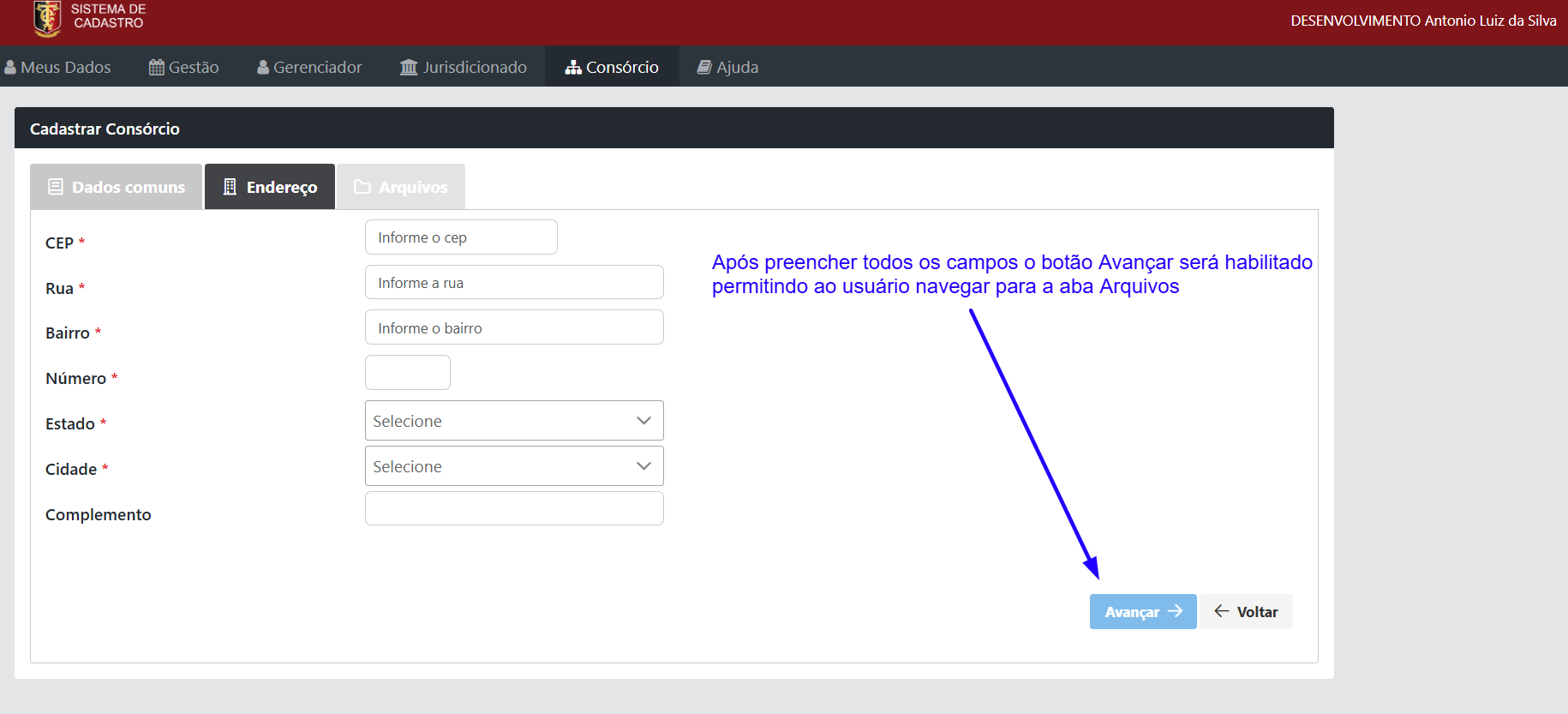The height and width of the screenshot is (714, 1568).
Task: Click the Rua field label
Action: click(x=59, y=288)
